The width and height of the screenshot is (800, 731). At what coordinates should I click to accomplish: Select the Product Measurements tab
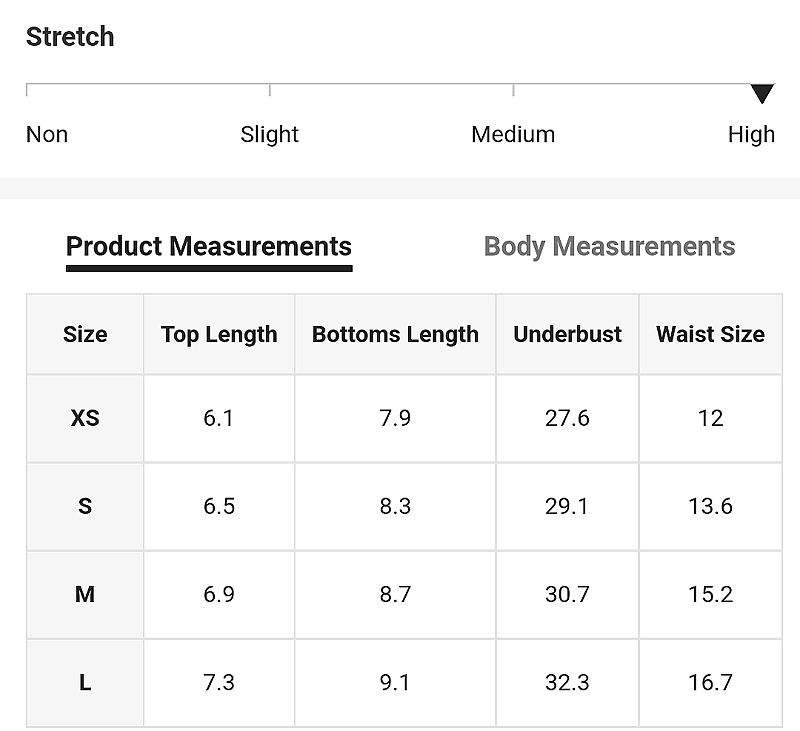pyautogui.click(x=209, y=247)
